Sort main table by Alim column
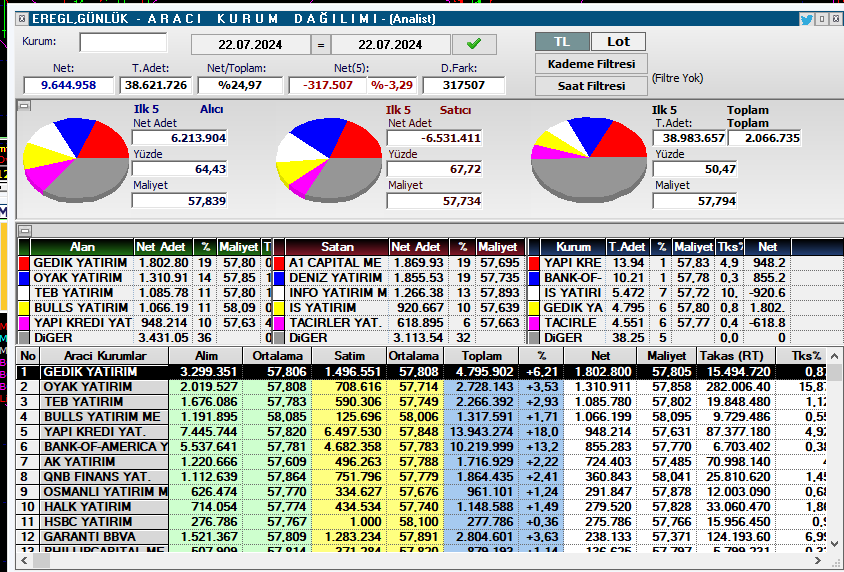The height and width of the screenshot is (572, 844). click(x=206, y=356)
